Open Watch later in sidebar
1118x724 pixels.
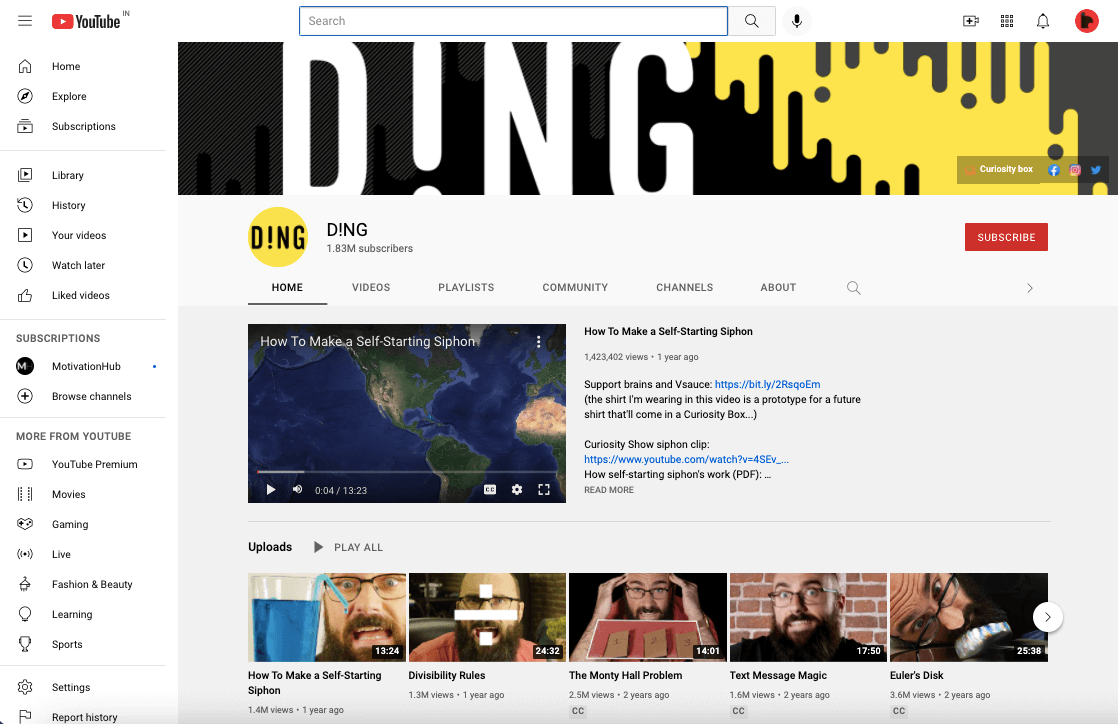[x=83, y=265]
